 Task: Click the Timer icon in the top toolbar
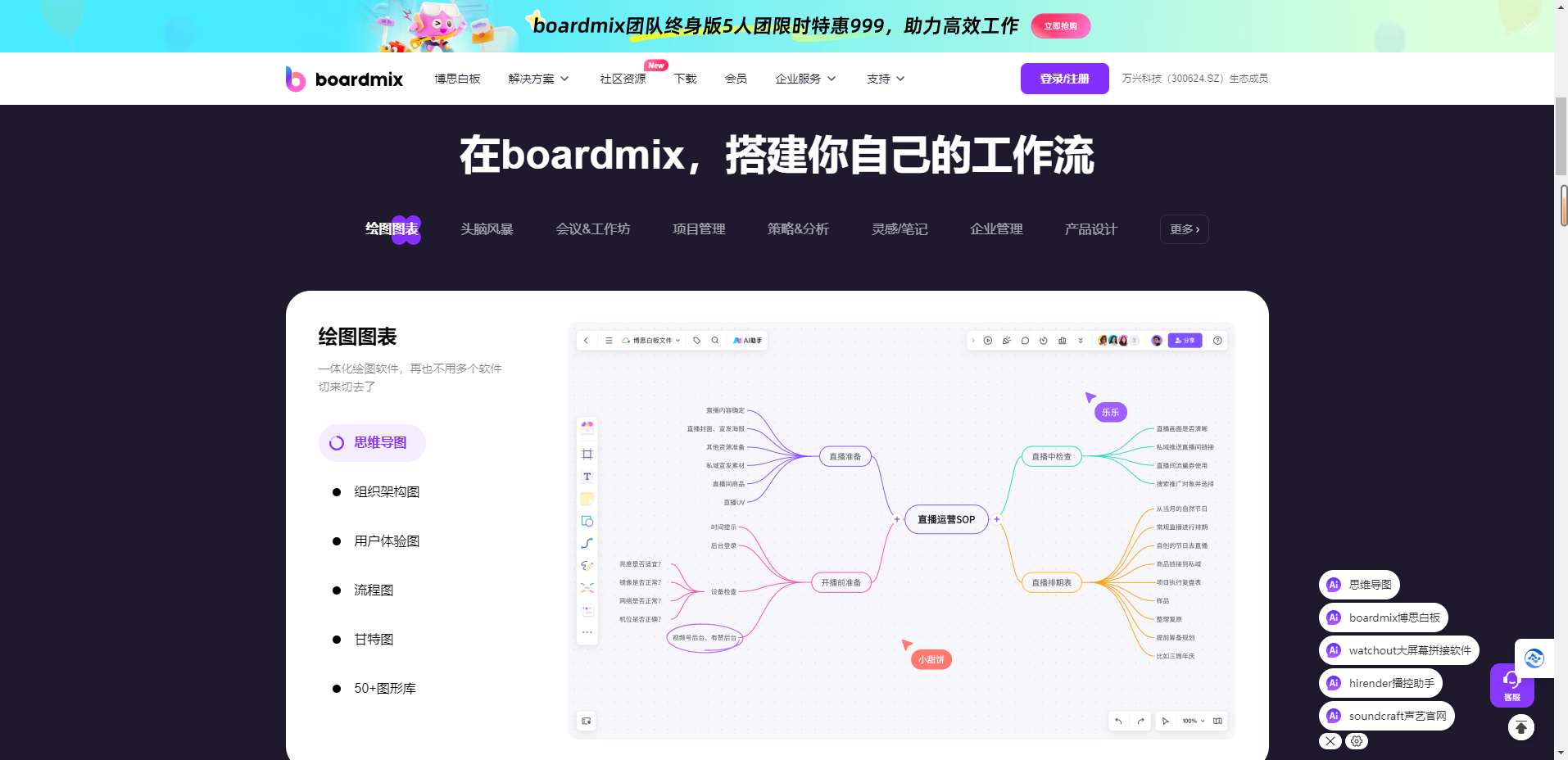tap(1043, 340)
